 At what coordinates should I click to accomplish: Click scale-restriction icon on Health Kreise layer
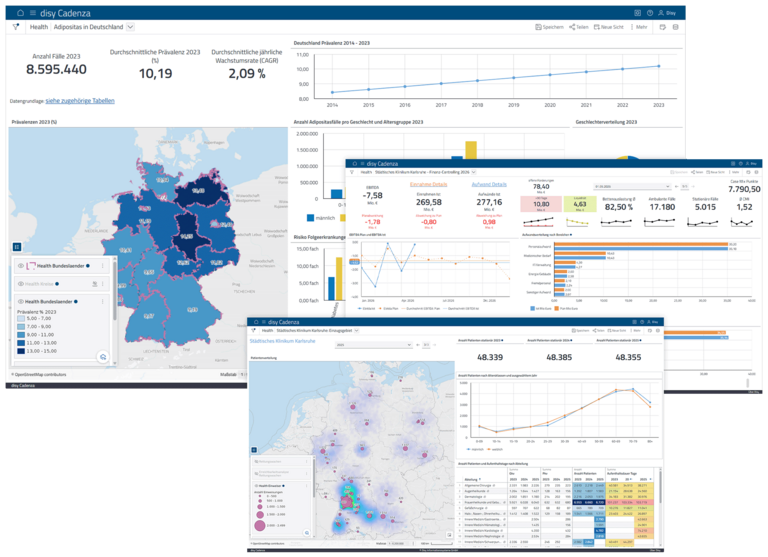pyautogui.click(x=95, y=284)
